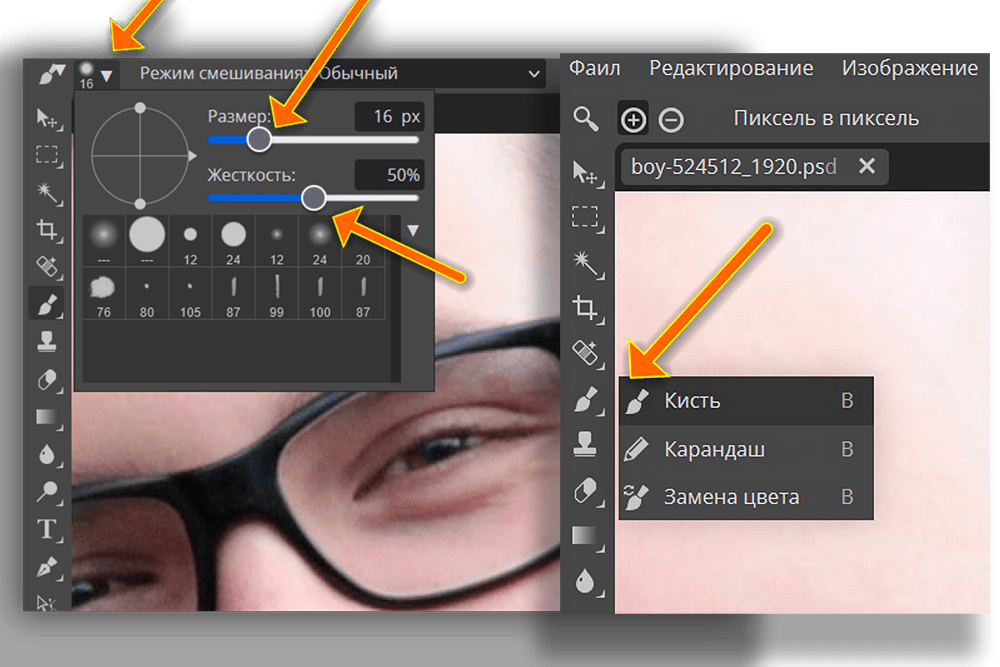Choose Замена цвета from the tool flyout

pyautogui.click(x=746, y=497)
